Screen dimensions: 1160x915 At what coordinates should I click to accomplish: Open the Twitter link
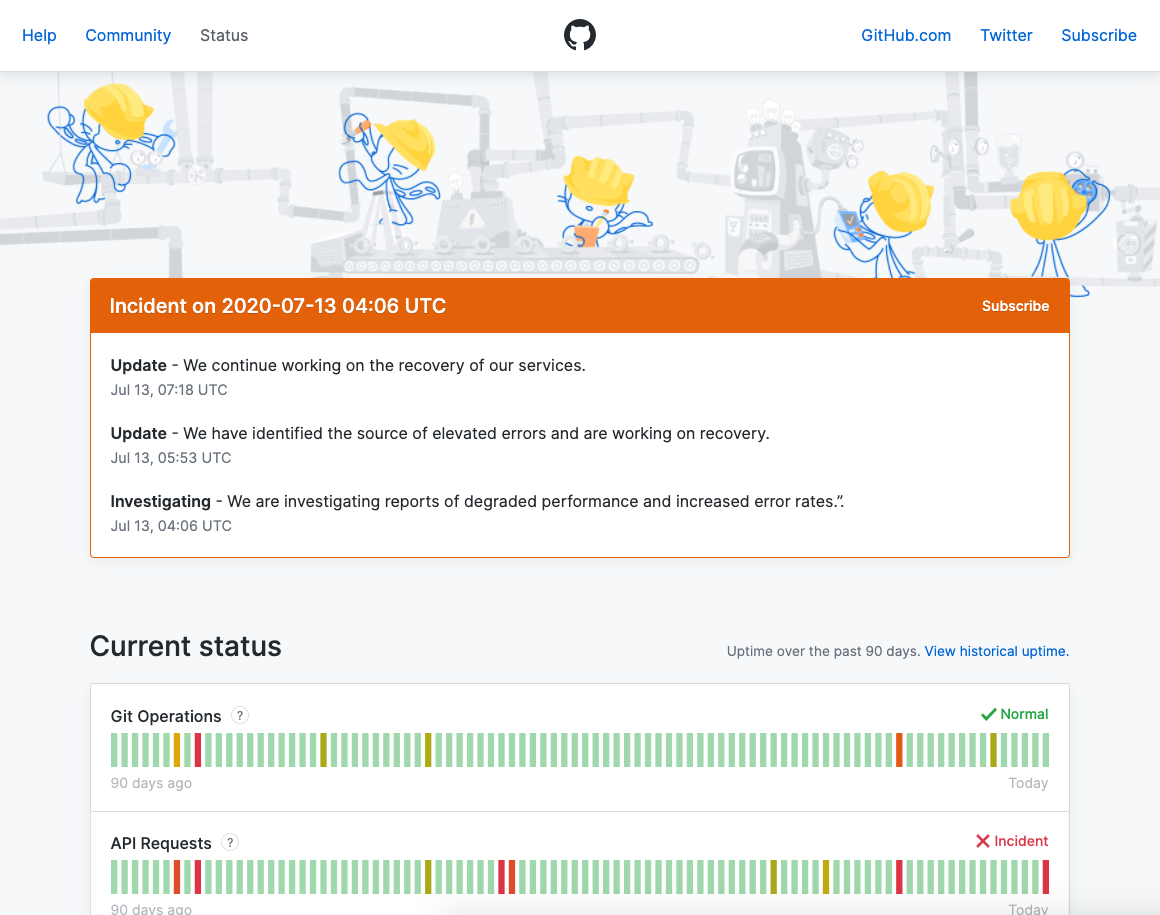coord(1006,36)
